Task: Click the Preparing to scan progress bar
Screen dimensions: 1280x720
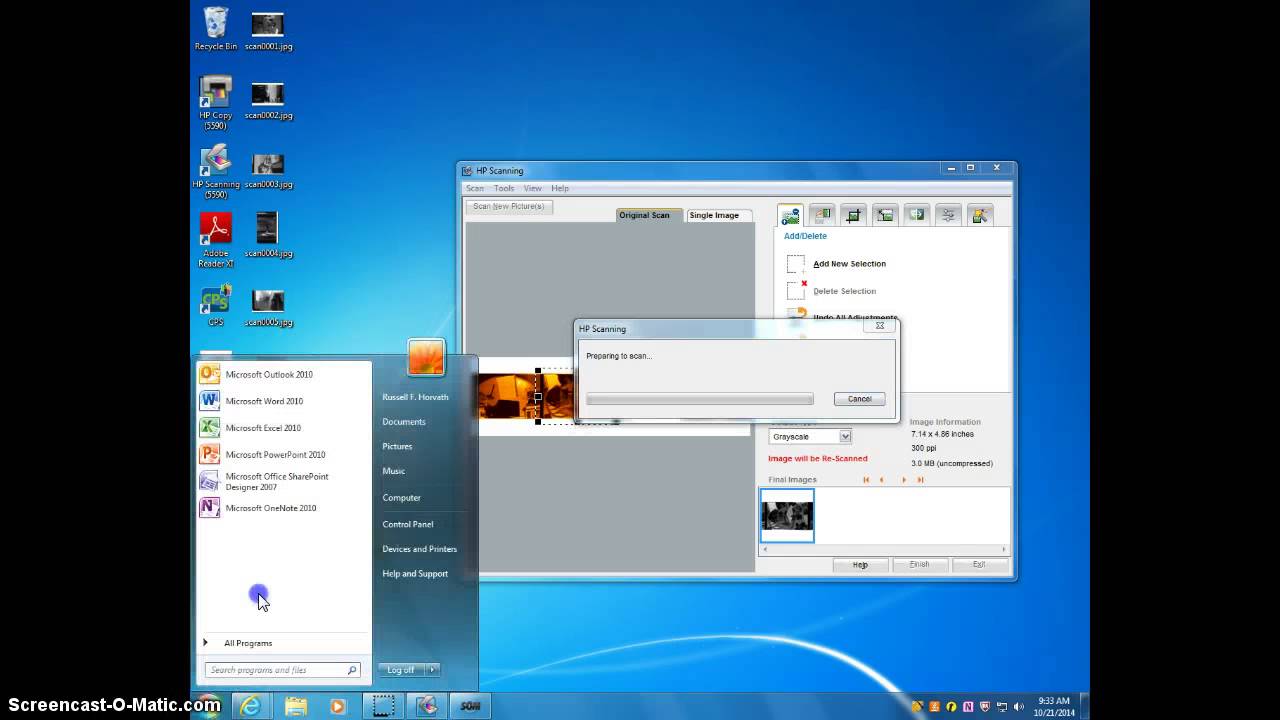Action: click(x=700, y=399)
